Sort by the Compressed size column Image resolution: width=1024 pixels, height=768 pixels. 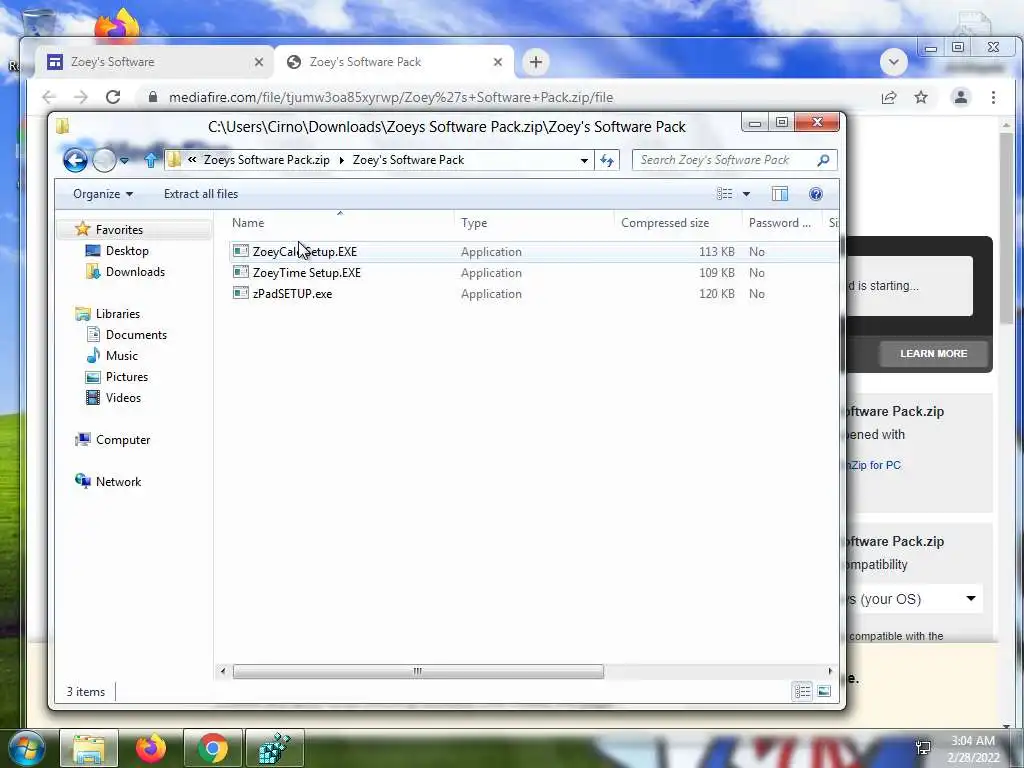click(678, 223)
